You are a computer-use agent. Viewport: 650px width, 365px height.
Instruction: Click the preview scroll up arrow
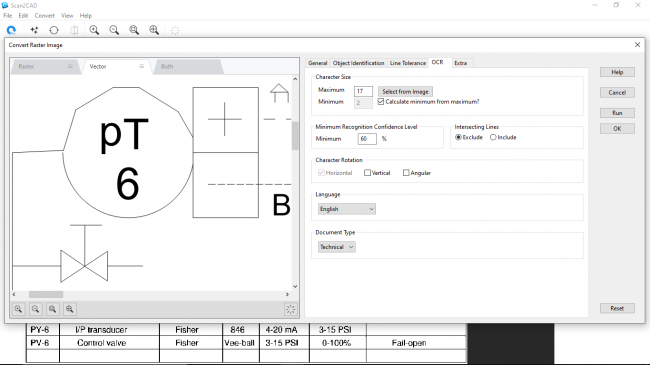(x=295, y=79)
